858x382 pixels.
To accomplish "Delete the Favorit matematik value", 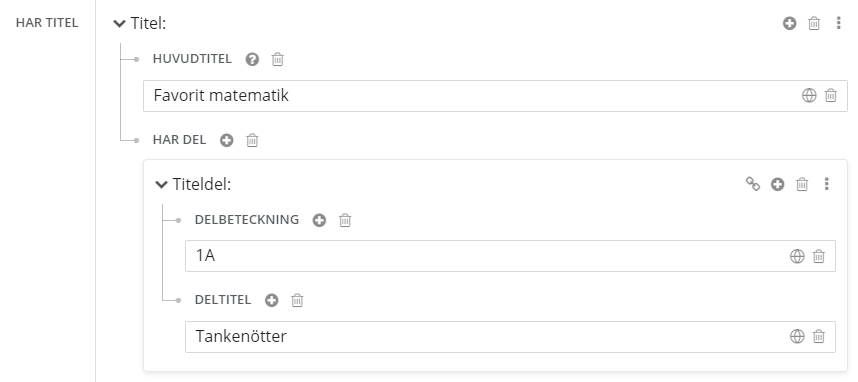I will (831, 95).
